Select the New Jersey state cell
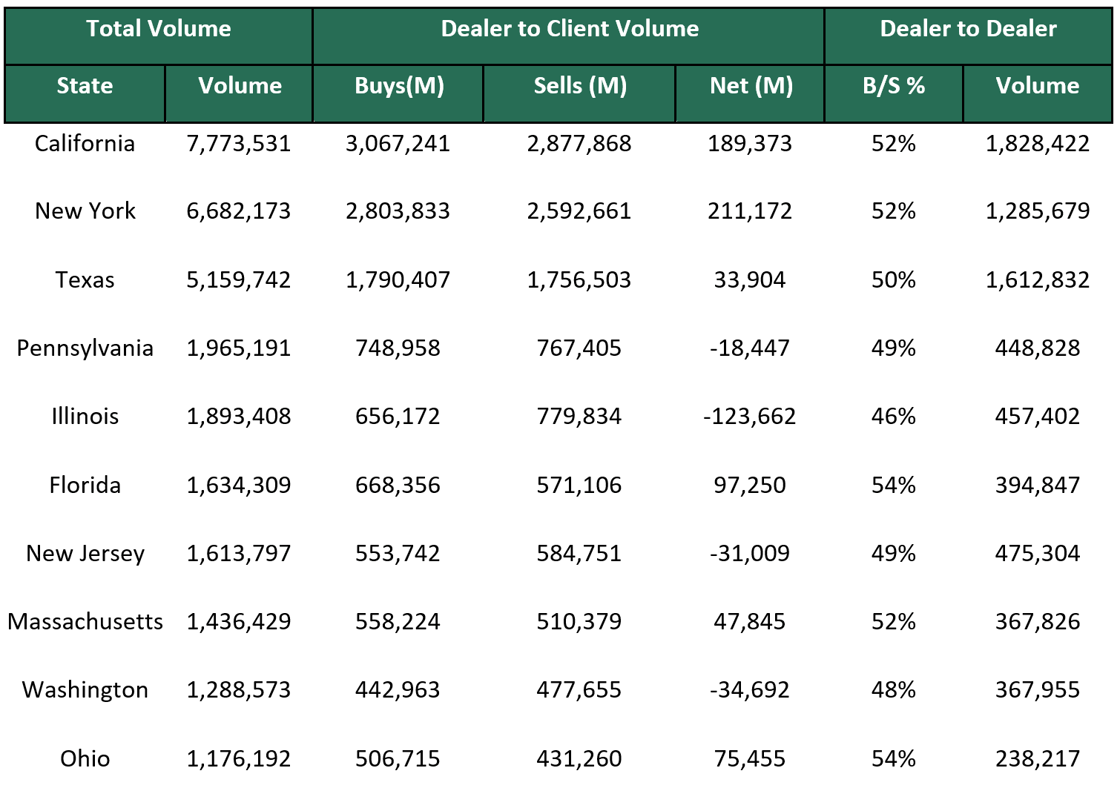The height and width of the screenshot is (788, 1120). (85, 554)
